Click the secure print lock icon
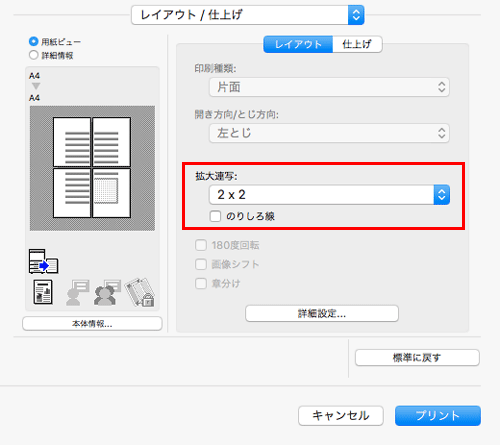The image size is (500, 445). (140, 292)
